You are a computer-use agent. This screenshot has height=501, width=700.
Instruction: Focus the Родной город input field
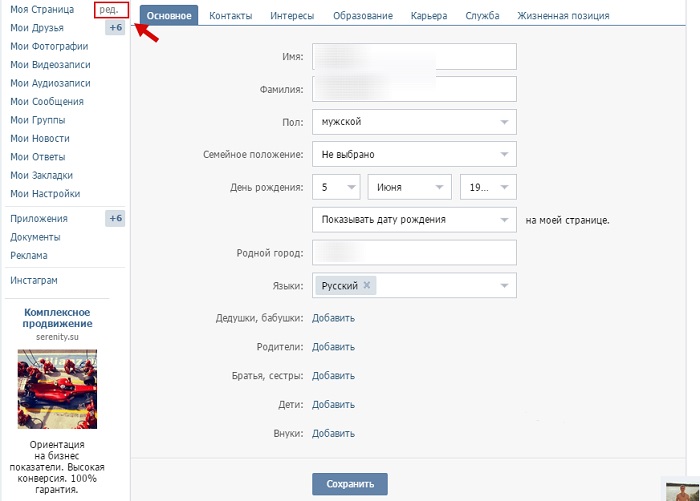(414, 252)
